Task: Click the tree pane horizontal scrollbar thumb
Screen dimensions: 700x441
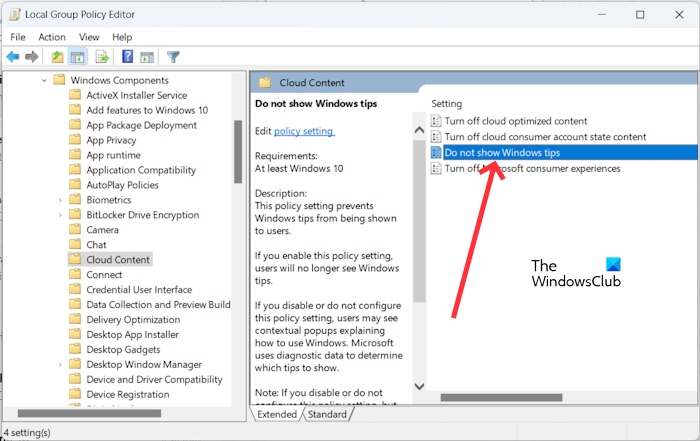Action: pyautogui.click(x=89, y=413)
